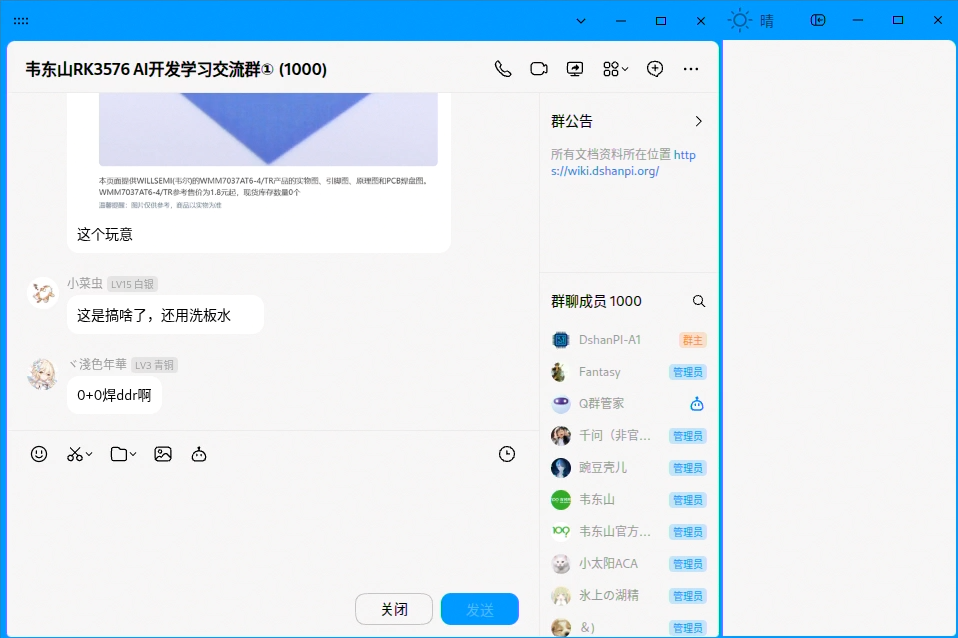Screen dimensions: 958x638
Task: Expand the group apps dropdown chevron
Action: pos(624,68)
